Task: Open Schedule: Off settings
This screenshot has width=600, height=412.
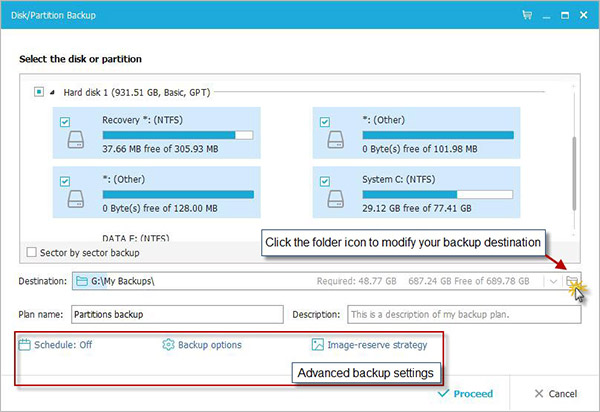Action: [55, 345]
